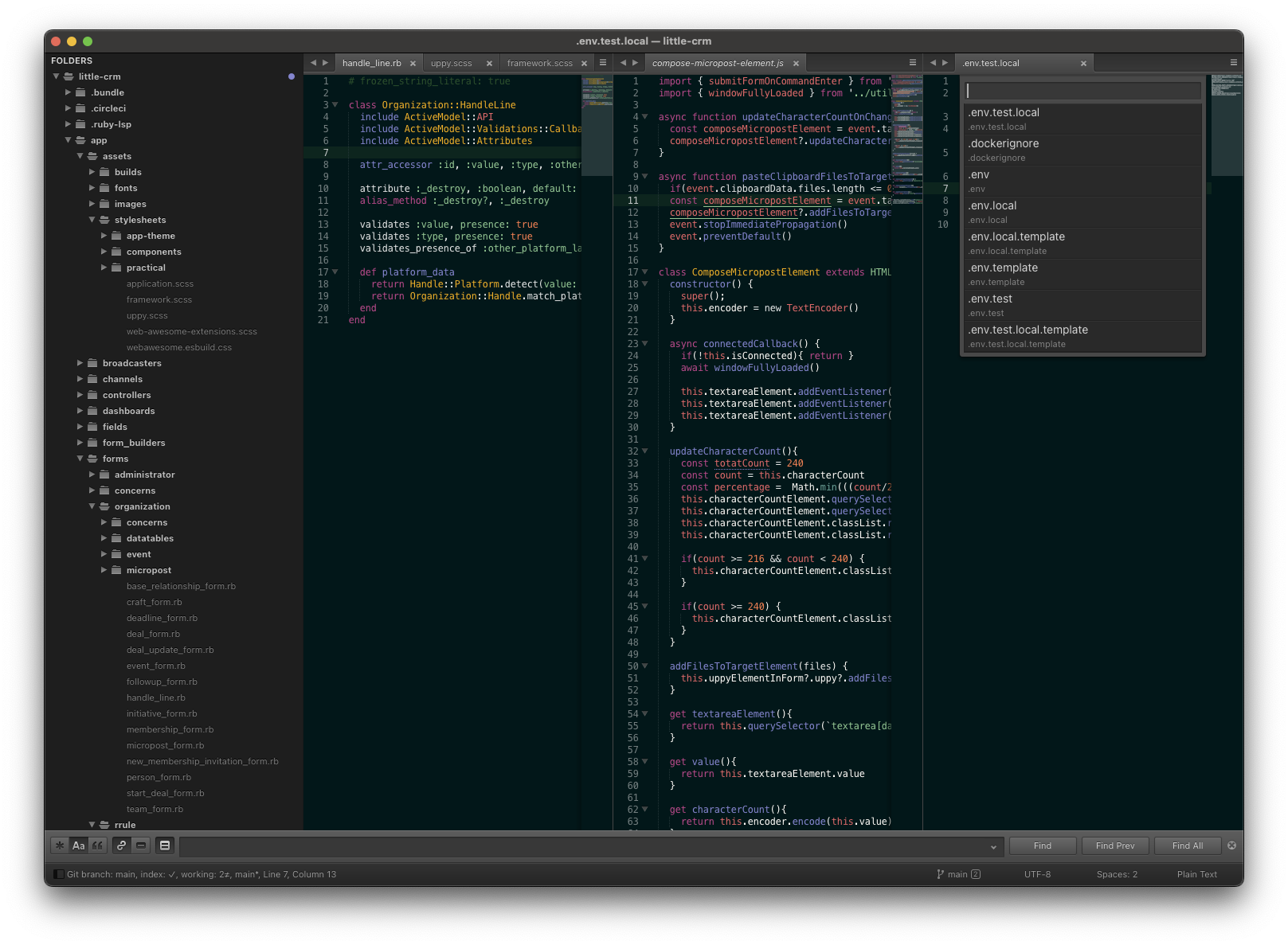Toggle wrap search icon in find bar

pyautogui.click(x=121, y=845)
